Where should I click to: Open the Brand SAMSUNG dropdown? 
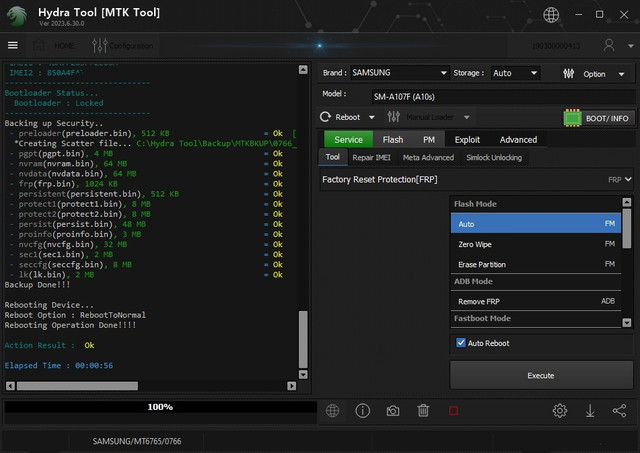click(400, 73)
